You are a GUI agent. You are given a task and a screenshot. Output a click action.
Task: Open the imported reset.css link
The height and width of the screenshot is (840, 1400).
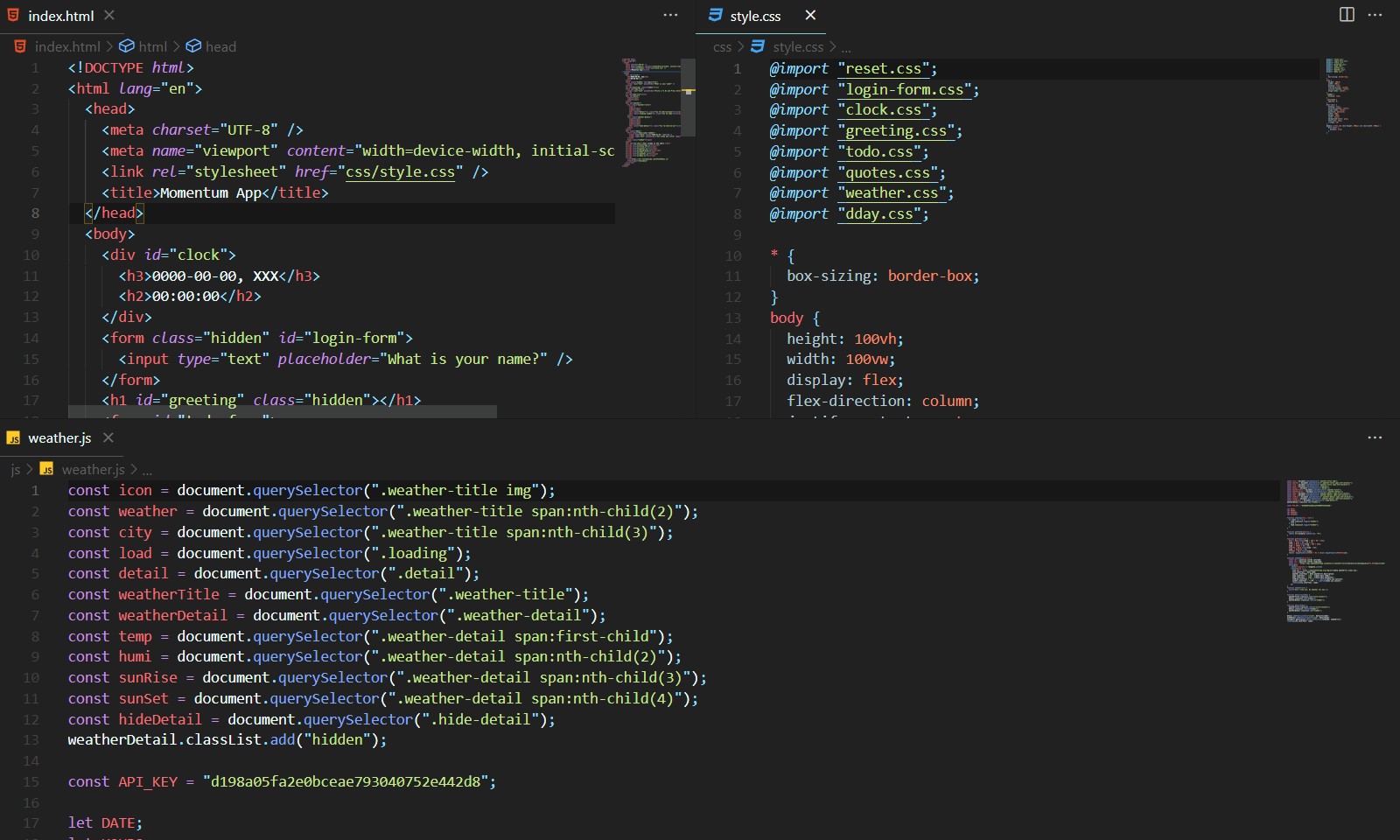883,68
